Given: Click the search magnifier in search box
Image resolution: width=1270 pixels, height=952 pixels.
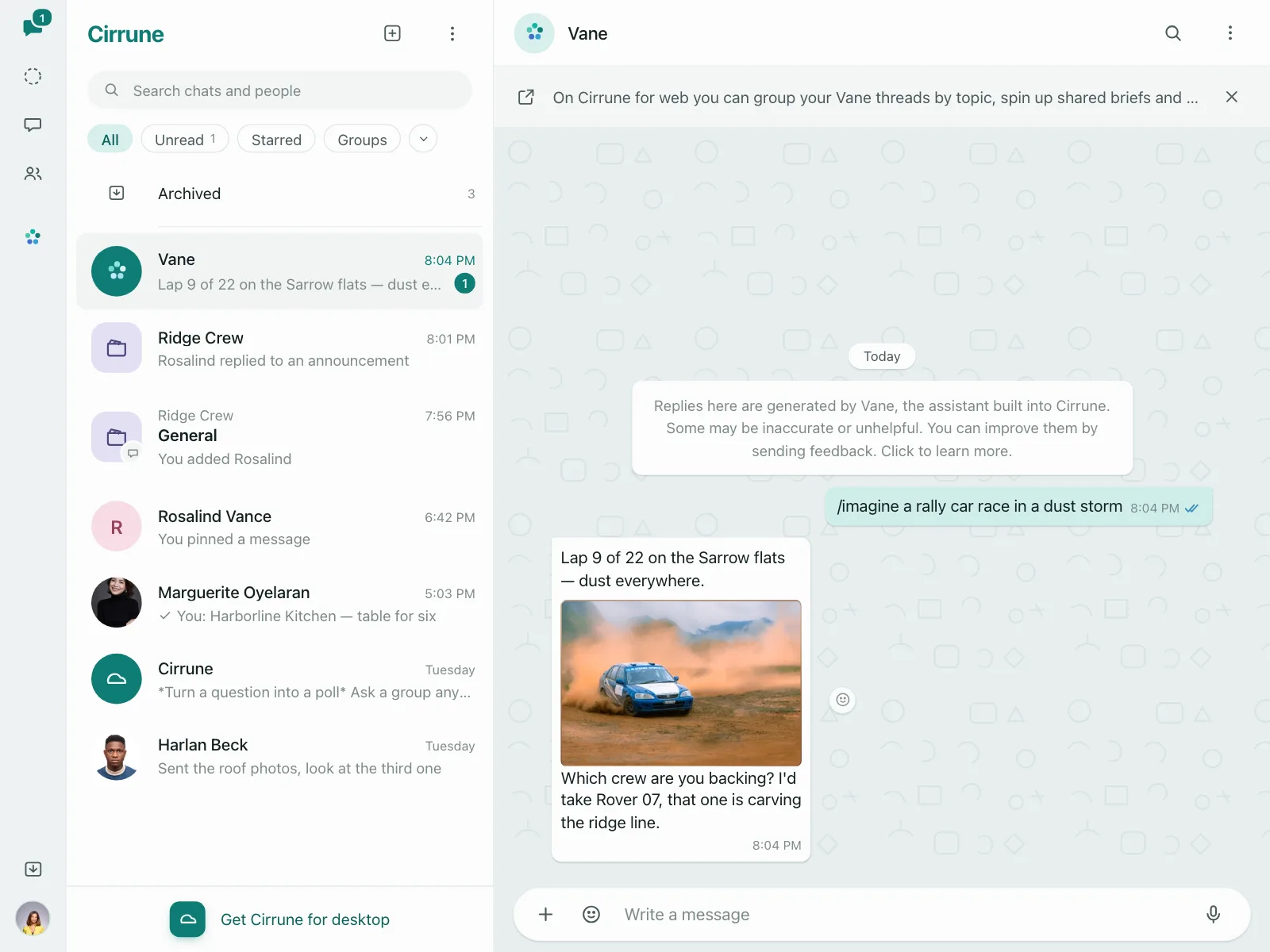Looking at the screenshot, I should tap(112, 90).
